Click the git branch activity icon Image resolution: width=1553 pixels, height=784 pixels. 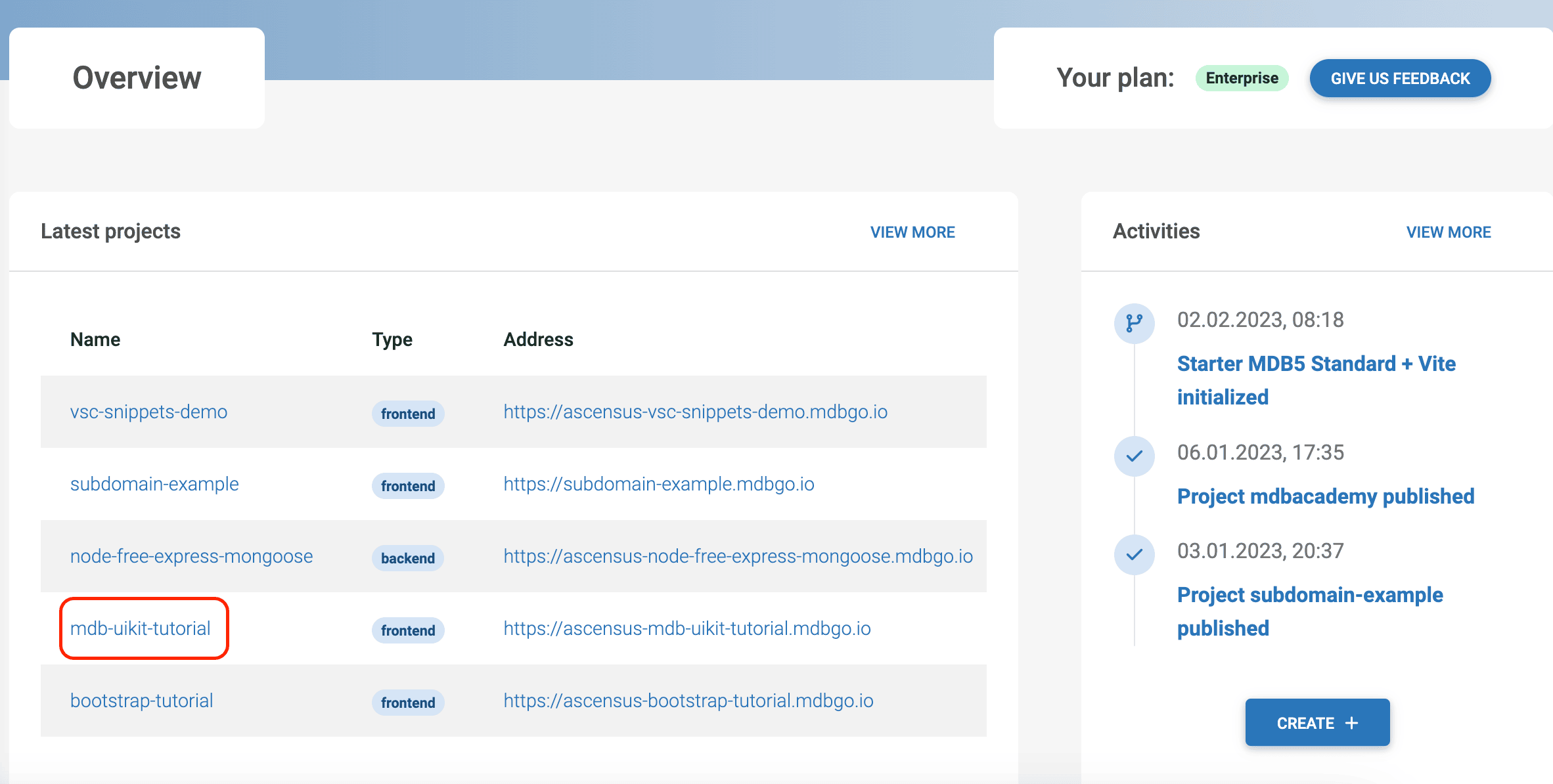pyautogui.click(x=1134, y=323)
